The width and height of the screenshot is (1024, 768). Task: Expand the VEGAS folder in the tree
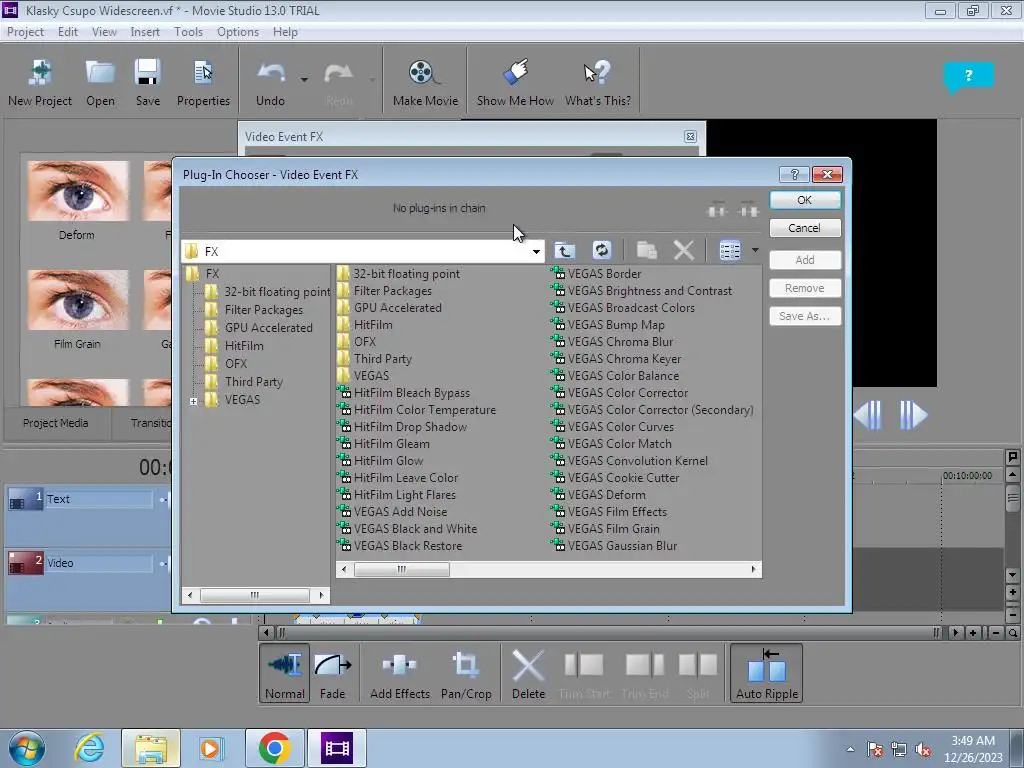pos(193,401)
